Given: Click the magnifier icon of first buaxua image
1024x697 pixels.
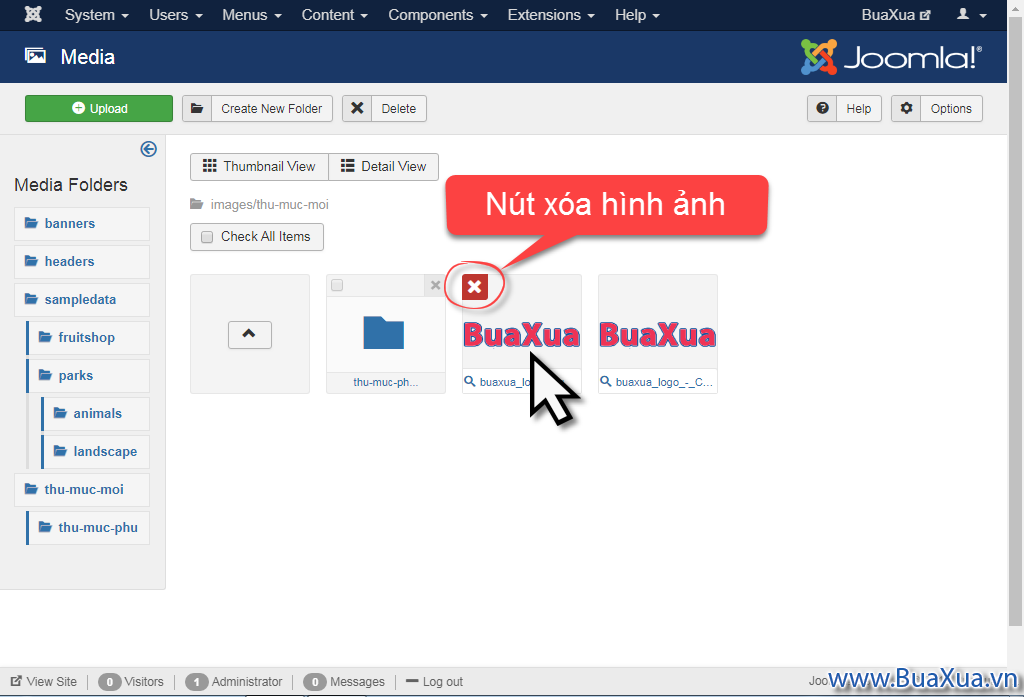Looking at the screenshot, I should (x=470, y=381).
